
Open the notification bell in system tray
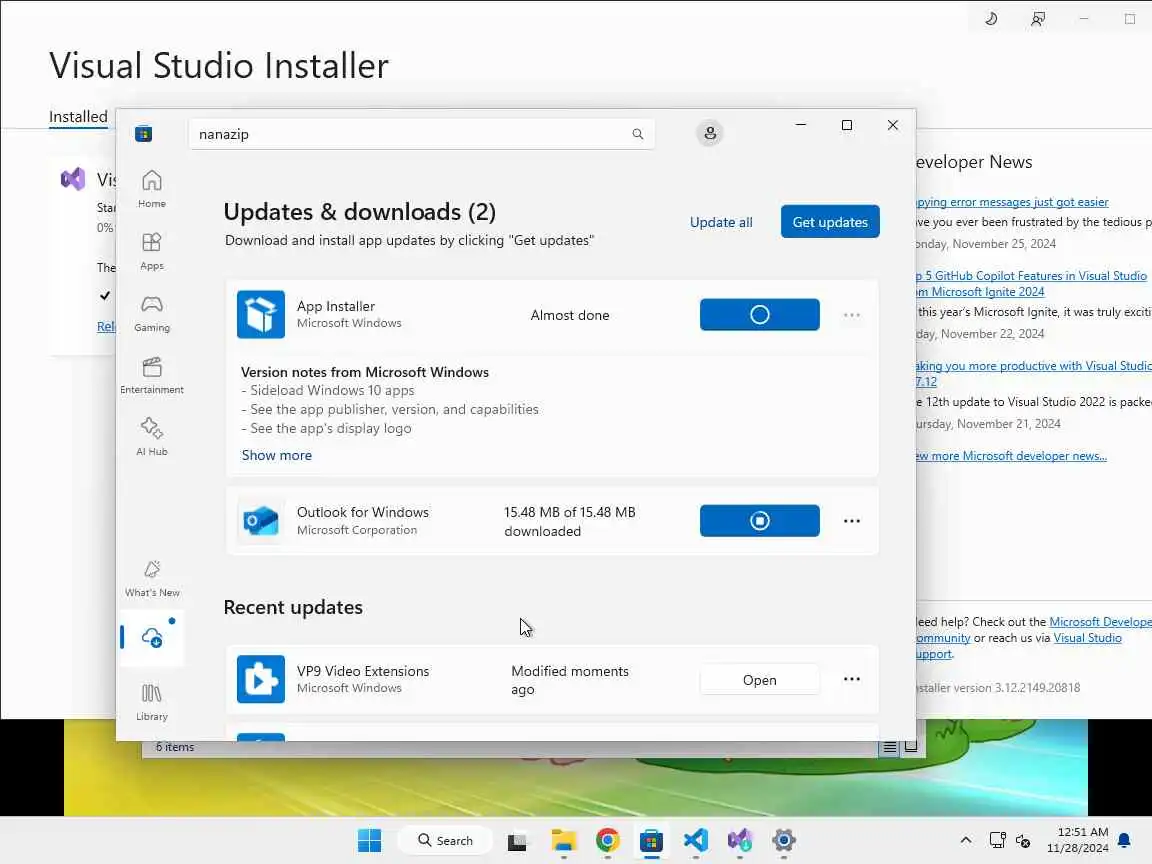1124,840
